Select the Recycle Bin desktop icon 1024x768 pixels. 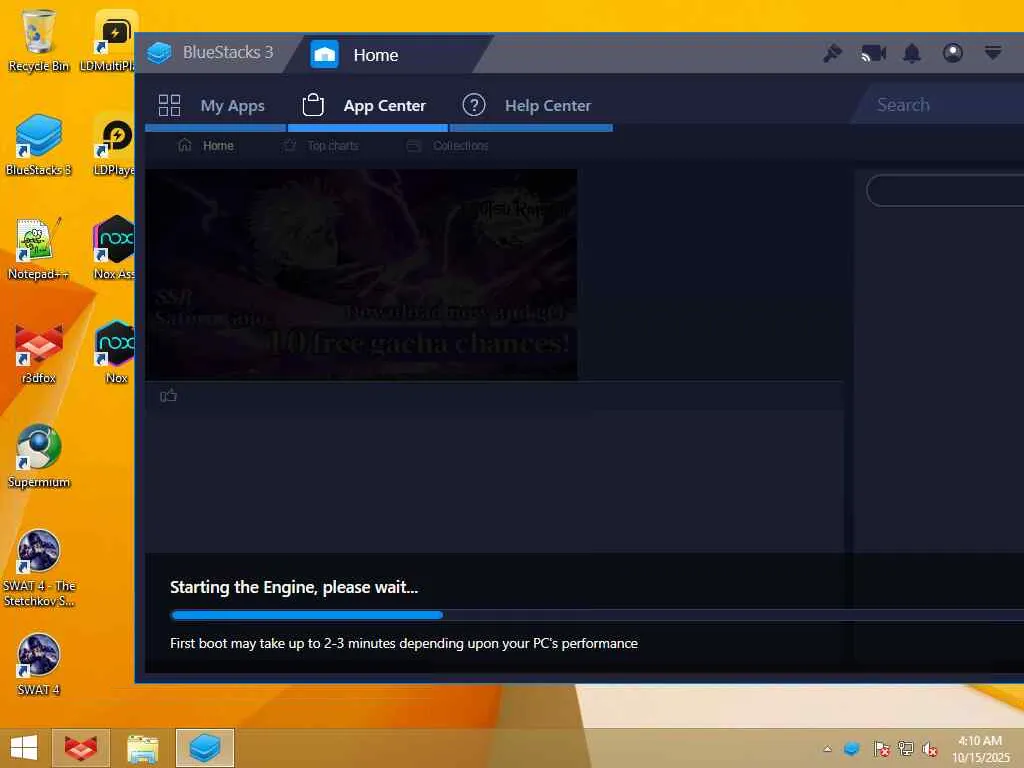[x=39, y=40]
